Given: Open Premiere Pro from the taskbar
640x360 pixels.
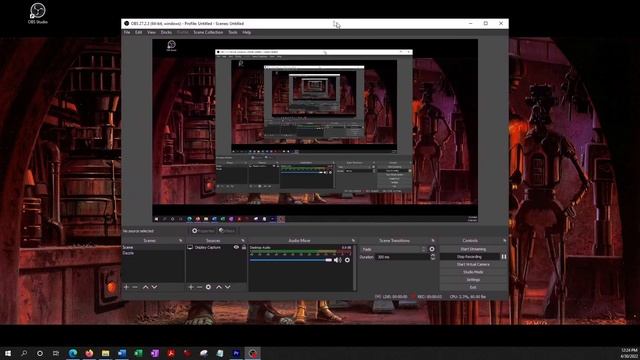Looking at the screenshot, I should (236, 353).
